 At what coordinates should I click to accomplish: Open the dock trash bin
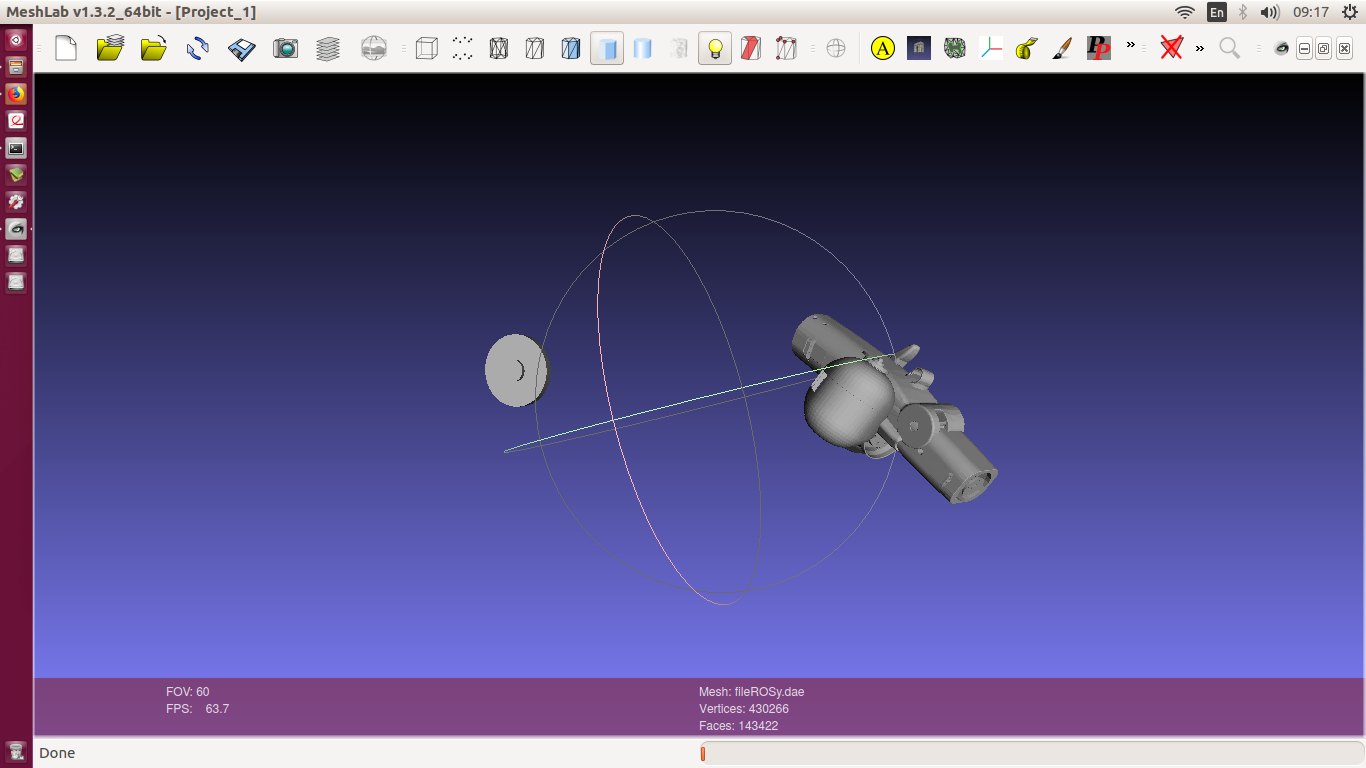[16, 751]
